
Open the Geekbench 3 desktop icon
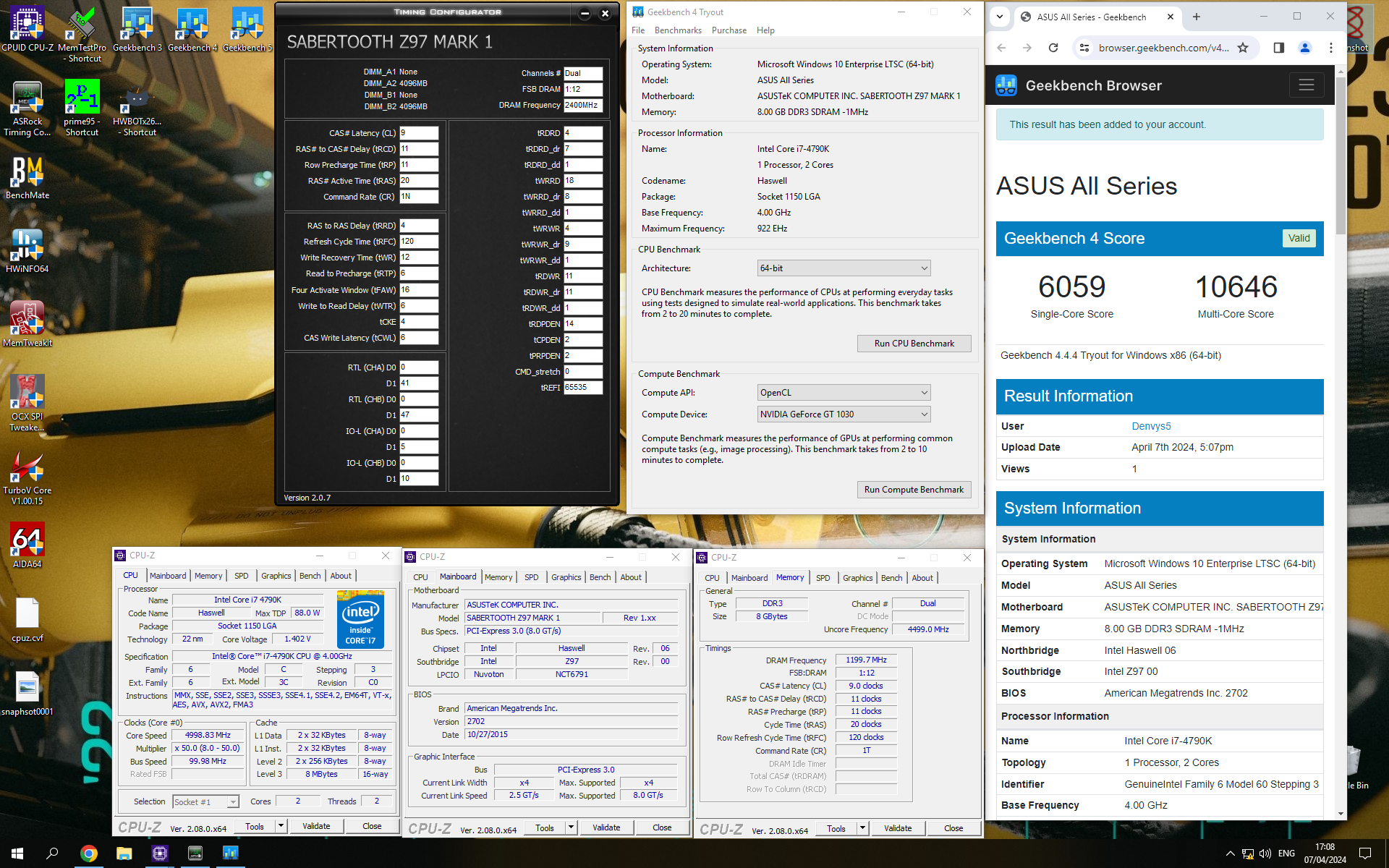click(137, 29)
